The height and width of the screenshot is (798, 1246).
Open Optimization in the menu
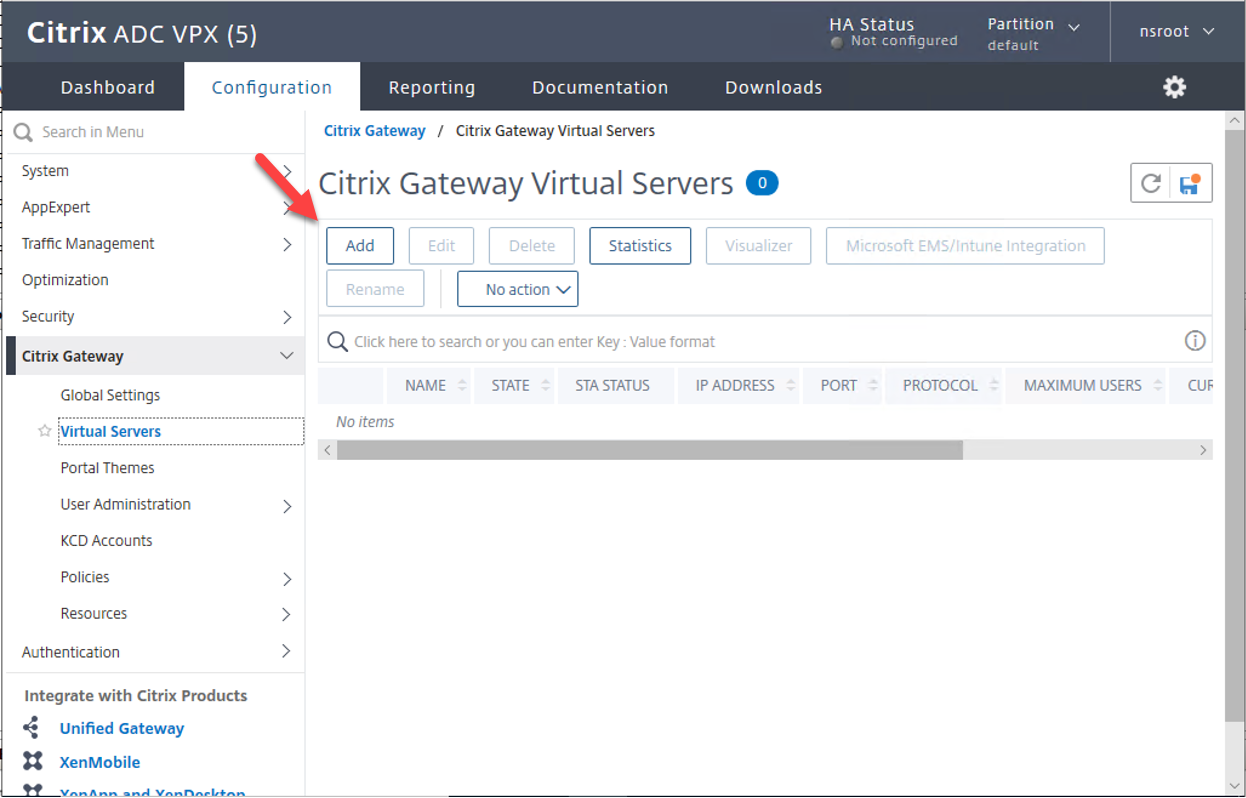(65, 280)
